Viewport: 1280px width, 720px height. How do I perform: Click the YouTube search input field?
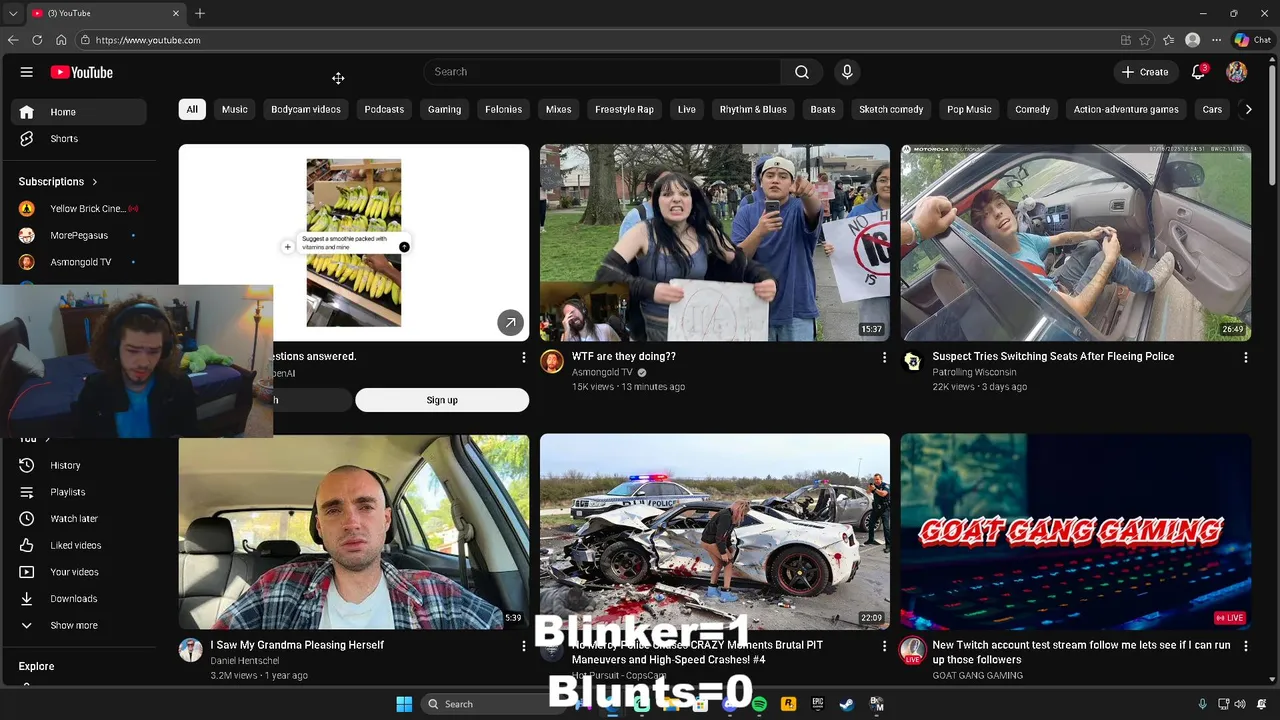[x=603, y=72]
